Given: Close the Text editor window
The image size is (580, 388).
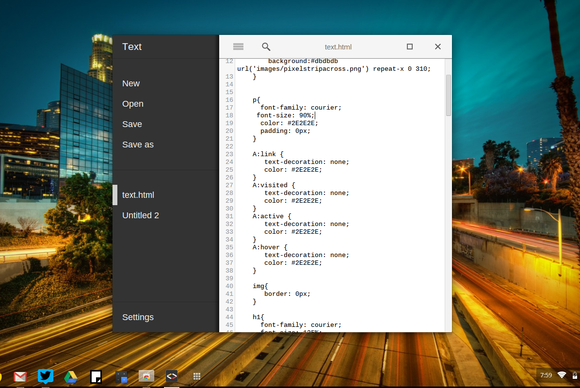Looking at the screenshot, I should click(438, 47).
